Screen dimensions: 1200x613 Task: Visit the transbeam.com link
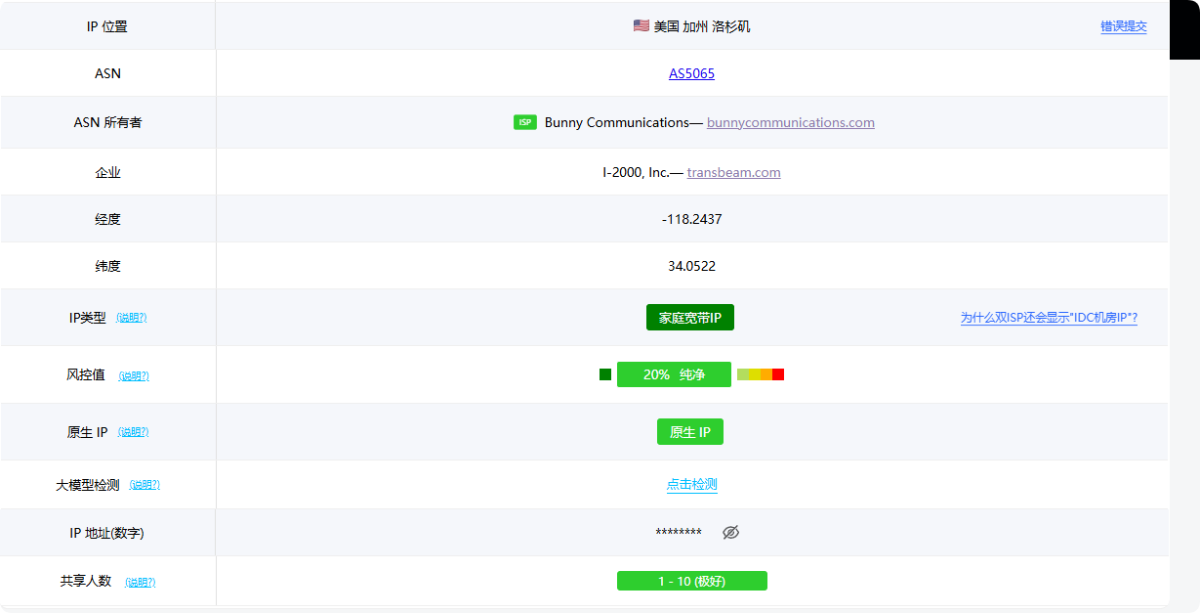tap(733, 172)
